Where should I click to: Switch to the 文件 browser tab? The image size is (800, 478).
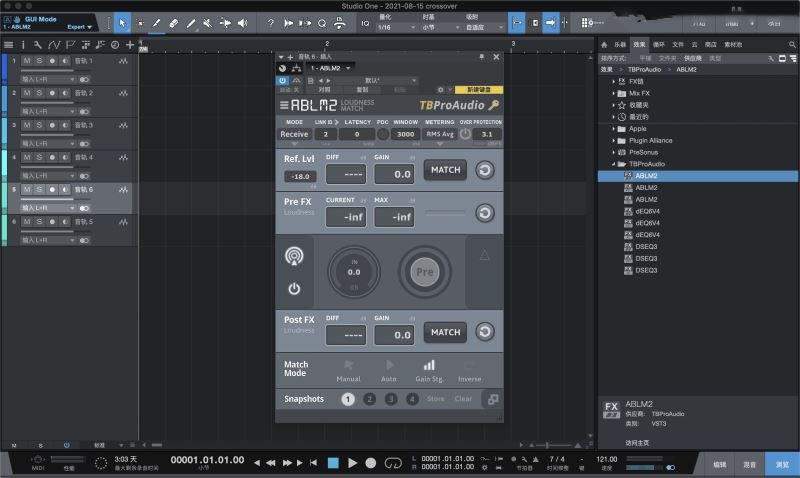point(677,44)
